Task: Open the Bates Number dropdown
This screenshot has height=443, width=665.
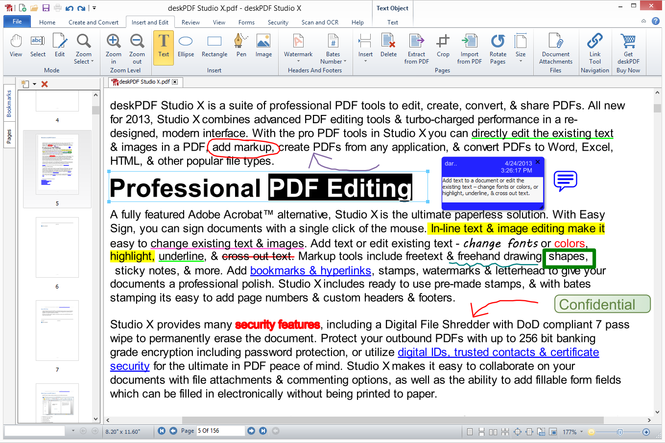Action: 333,49
